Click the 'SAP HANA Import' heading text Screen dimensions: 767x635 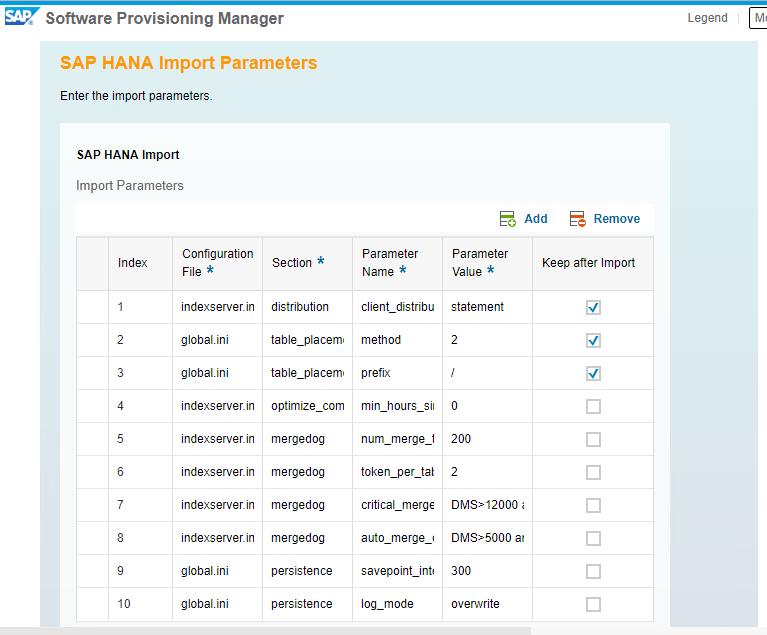tap(128, 155)
